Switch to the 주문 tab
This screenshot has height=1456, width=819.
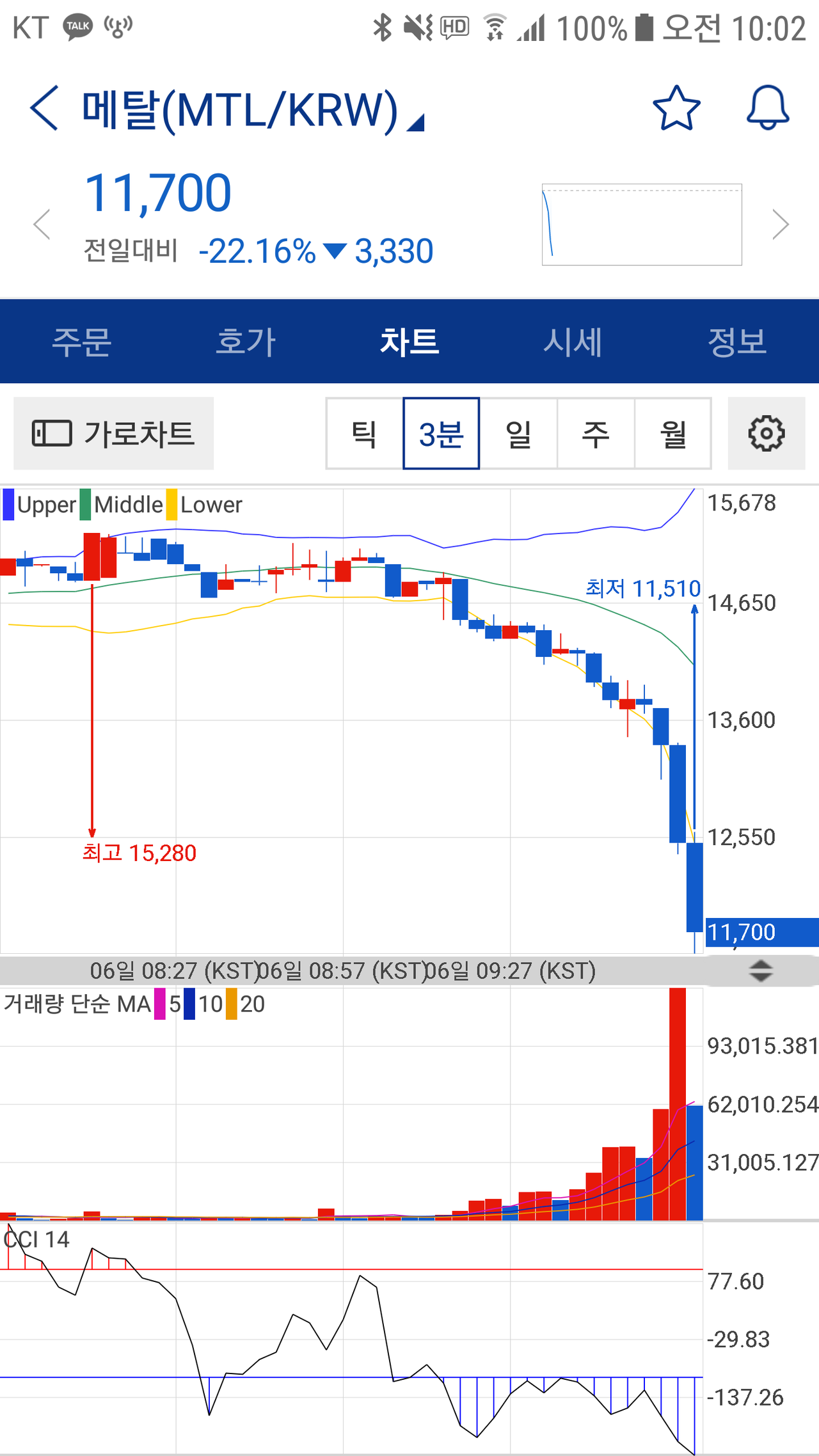click(x=82, y=342)
